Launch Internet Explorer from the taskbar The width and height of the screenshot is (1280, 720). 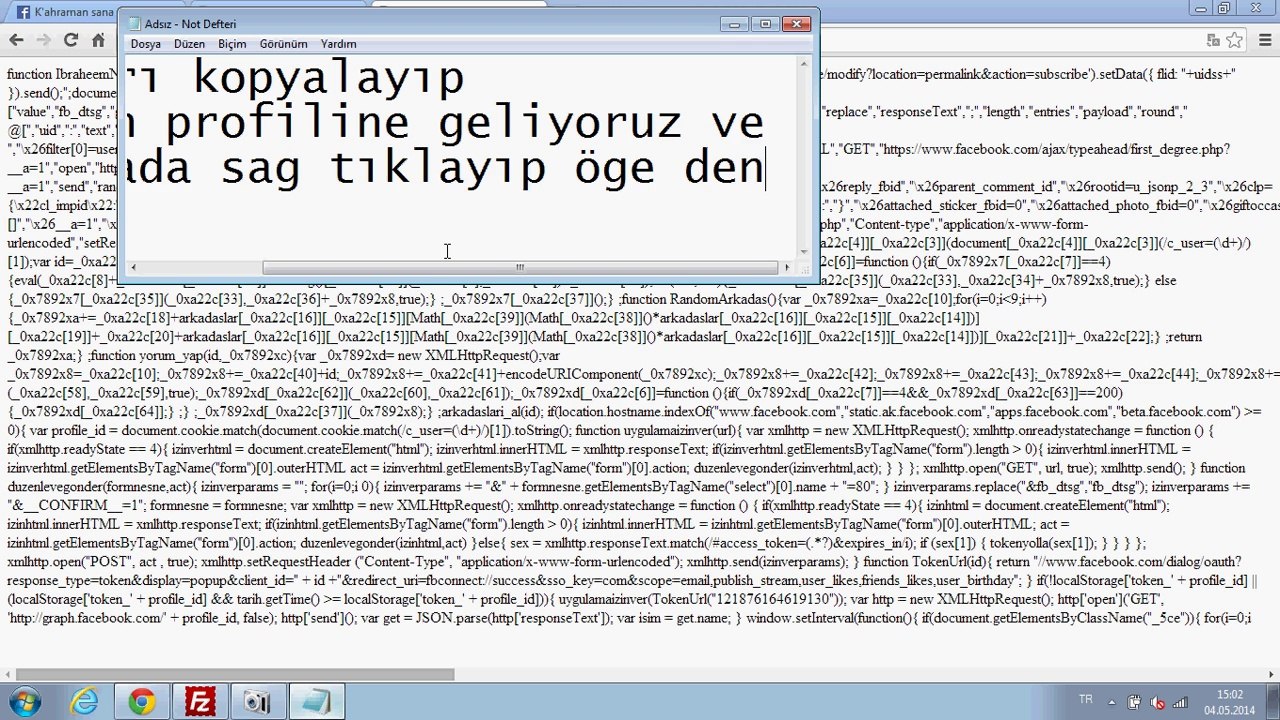pyautogui.click(x=82, y=702)
